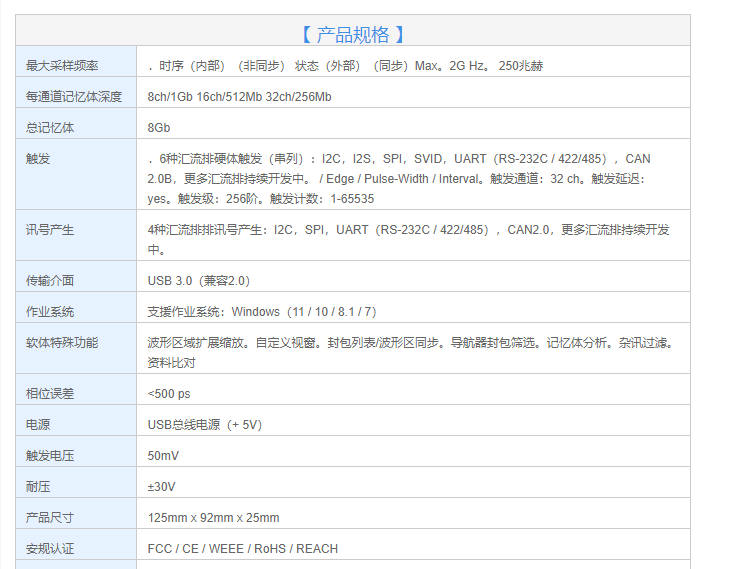Click the 最大采样频率 row label
Viewport: 729px width, 569px height.
click(x=62, y=66)
